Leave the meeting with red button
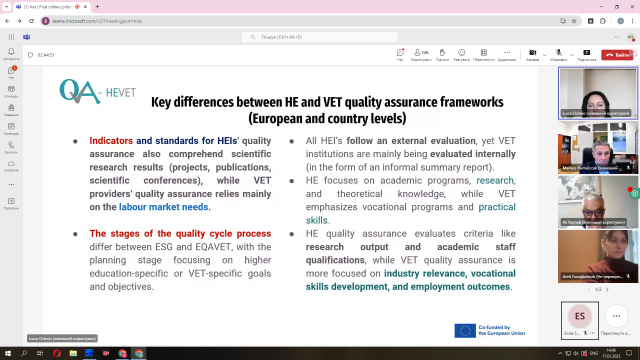Image resolution: width=640 pixels, height=360 pixels. [x=617, y=55]
